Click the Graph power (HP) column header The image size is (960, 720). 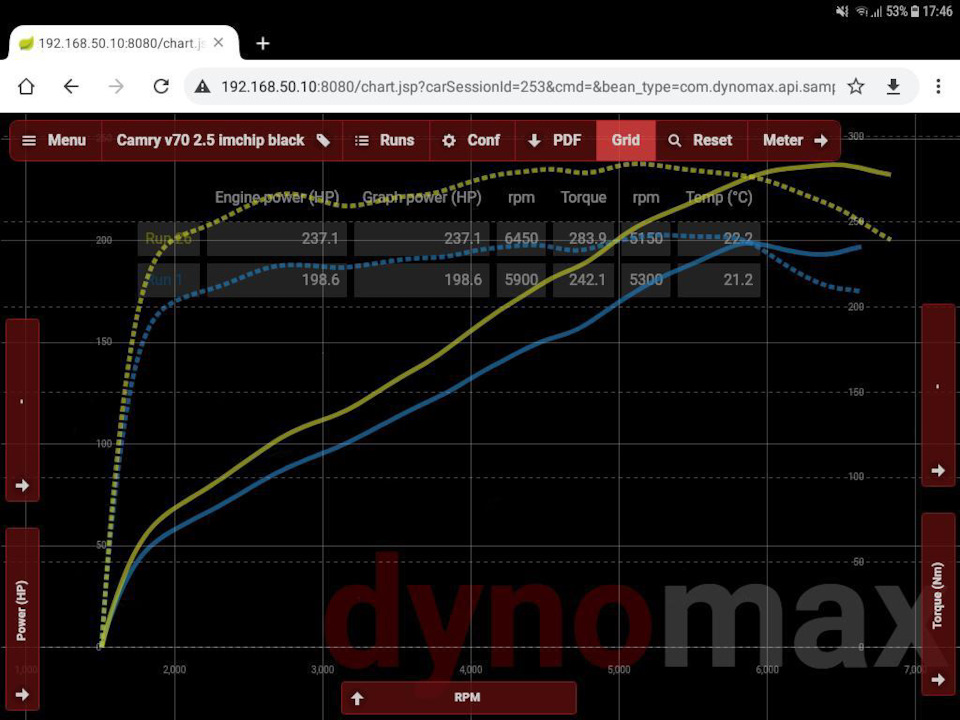tap(422, 198)
